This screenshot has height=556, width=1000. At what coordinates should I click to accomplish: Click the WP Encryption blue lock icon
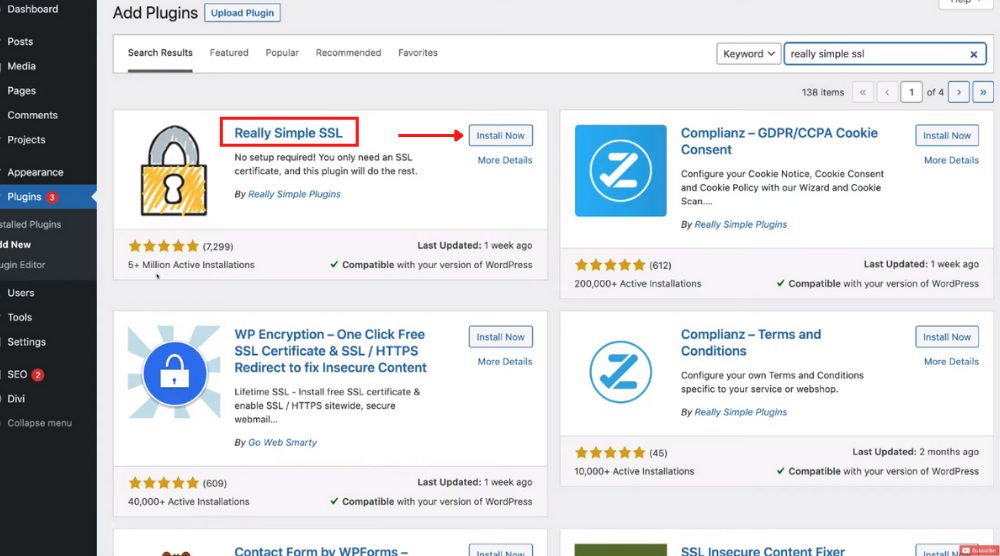point(174,373)
